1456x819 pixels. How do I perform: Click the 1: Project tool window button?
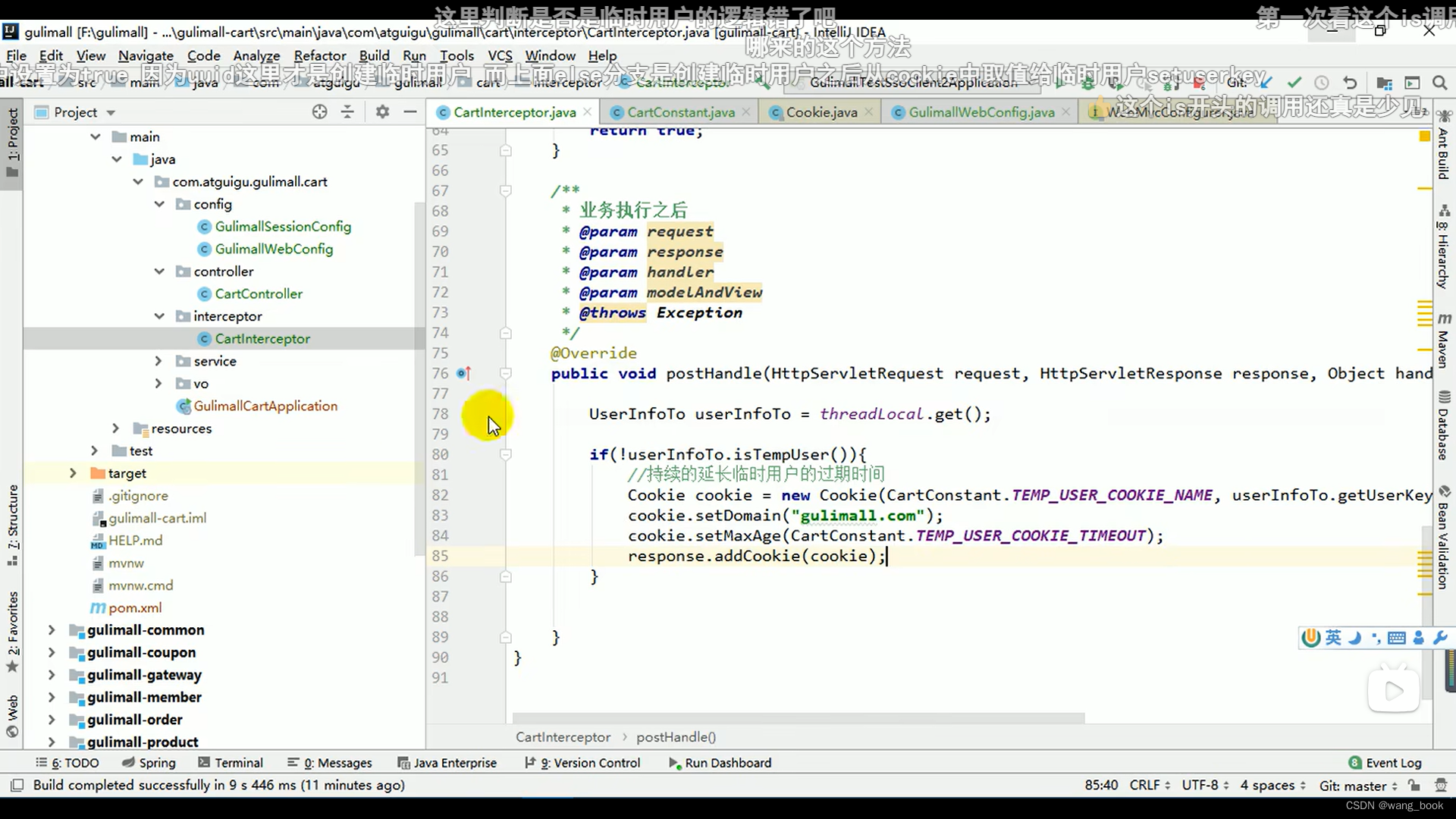point(13,143)
